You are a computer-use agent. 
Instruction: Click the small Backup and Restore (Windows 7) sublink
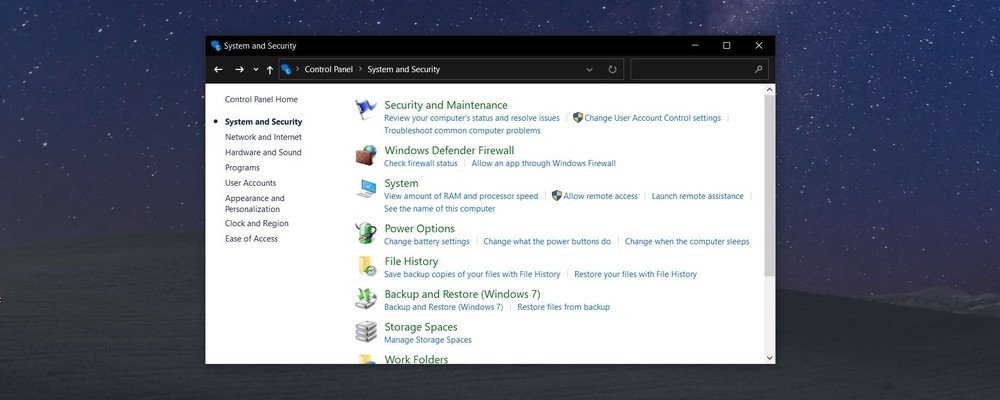[443, 307]
